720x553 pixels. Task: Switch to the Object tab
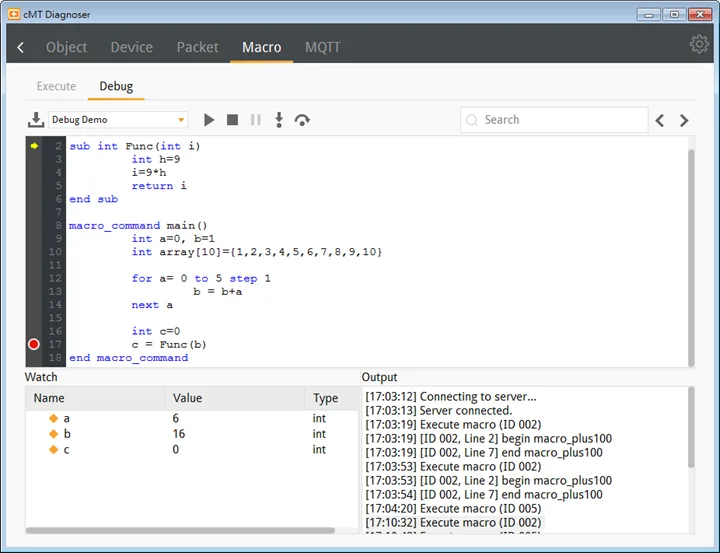(66, 47)
